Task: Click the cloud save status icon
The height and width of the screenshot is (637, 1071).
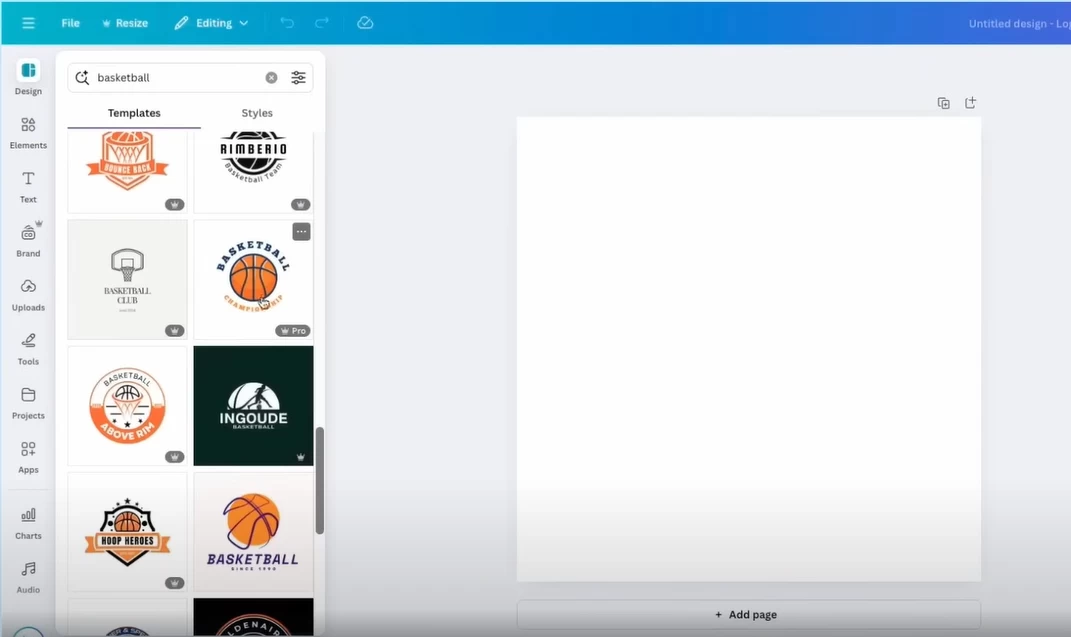Action: 365,23
